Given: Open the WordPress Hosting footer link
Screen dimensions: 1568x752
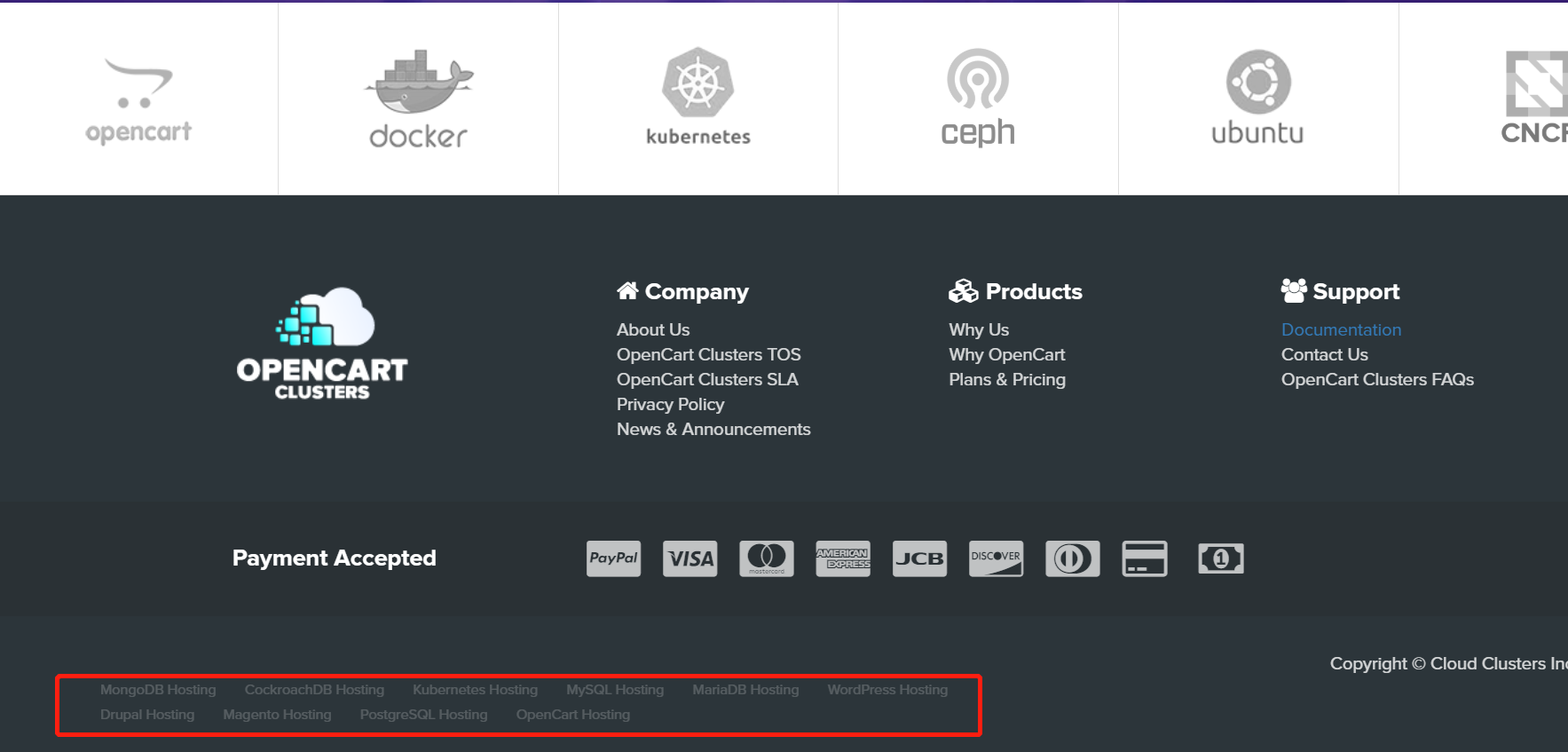Looking at the screenshot, I should (887, 690).
